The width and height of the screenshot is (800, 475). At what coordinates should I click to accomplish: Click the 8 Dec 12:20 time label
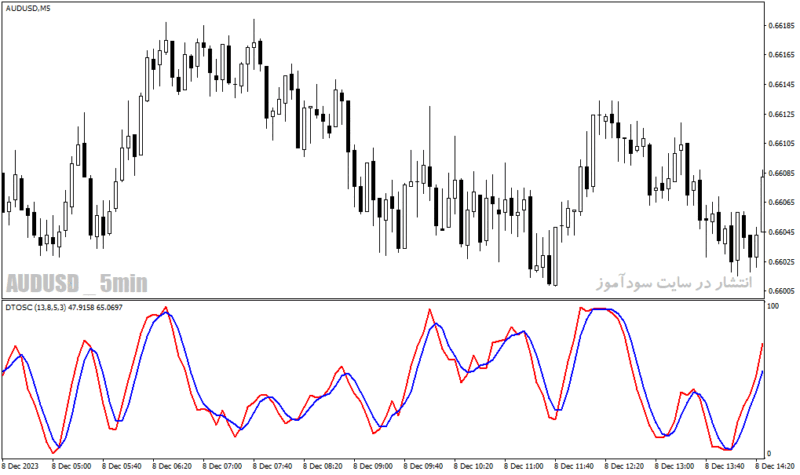pos(624,466)
